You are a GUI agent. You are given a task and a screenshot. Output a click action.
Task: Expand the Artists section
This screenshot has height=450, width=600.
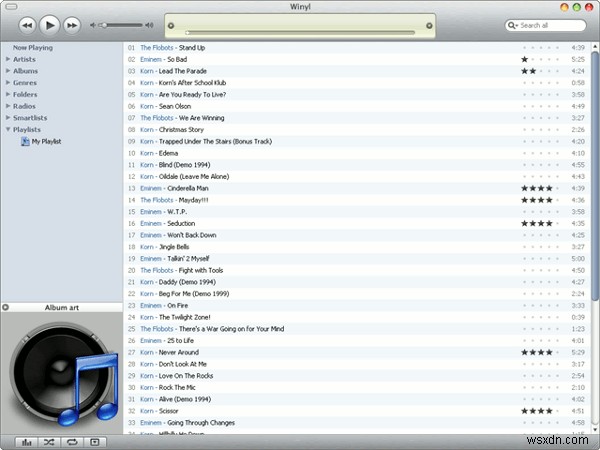pyautogui.click(x=8, y=59)
